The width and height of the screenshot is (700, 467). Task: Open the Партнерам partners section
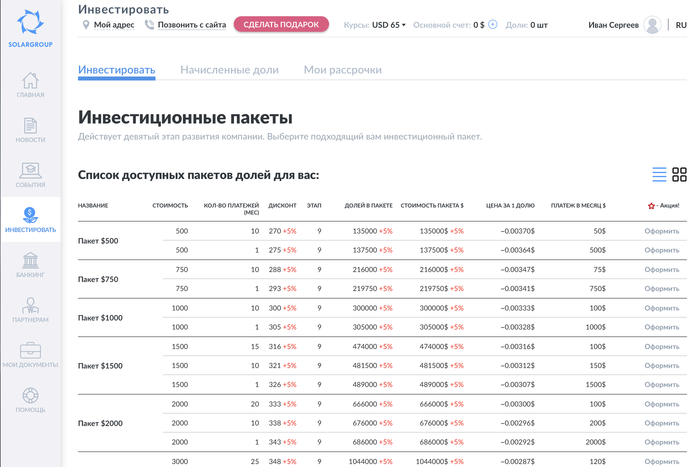[30, 308]
